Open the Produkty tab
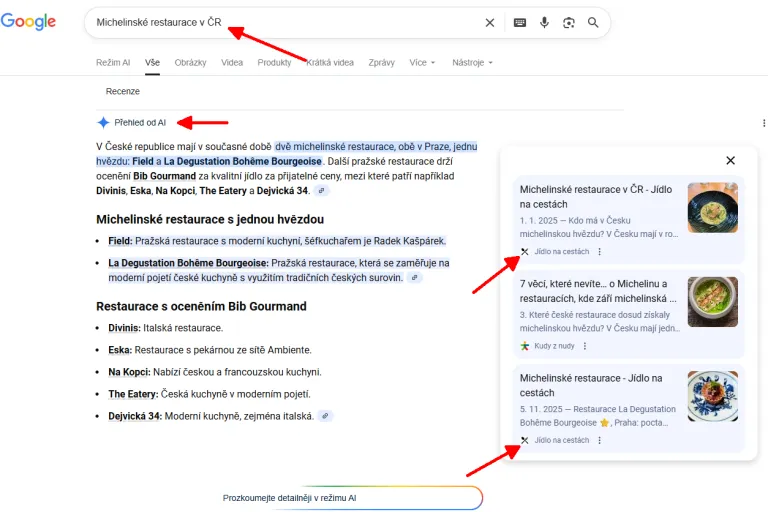Image resolution: width=768 pixels, height=512 pixels. tap(274, 63)
